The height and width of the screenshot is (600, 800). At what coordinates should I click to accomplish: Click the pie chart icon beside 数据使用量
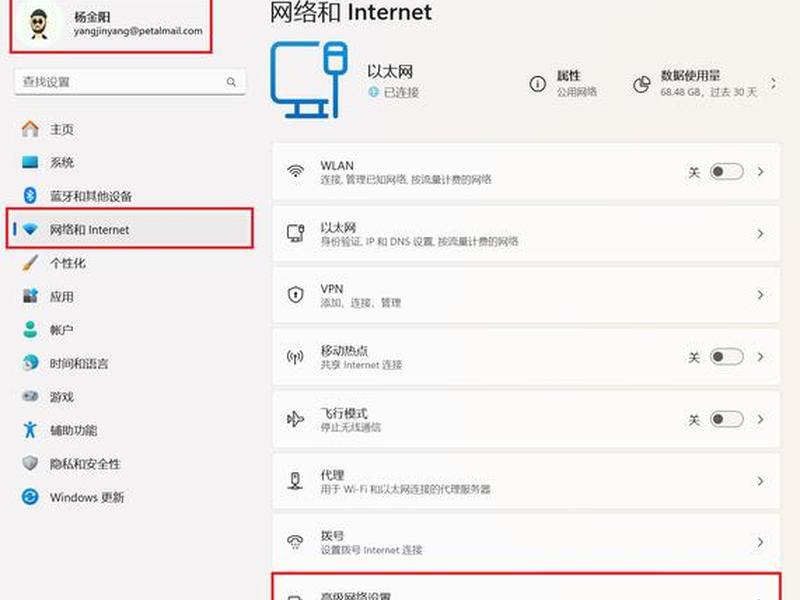coord(641,84)
